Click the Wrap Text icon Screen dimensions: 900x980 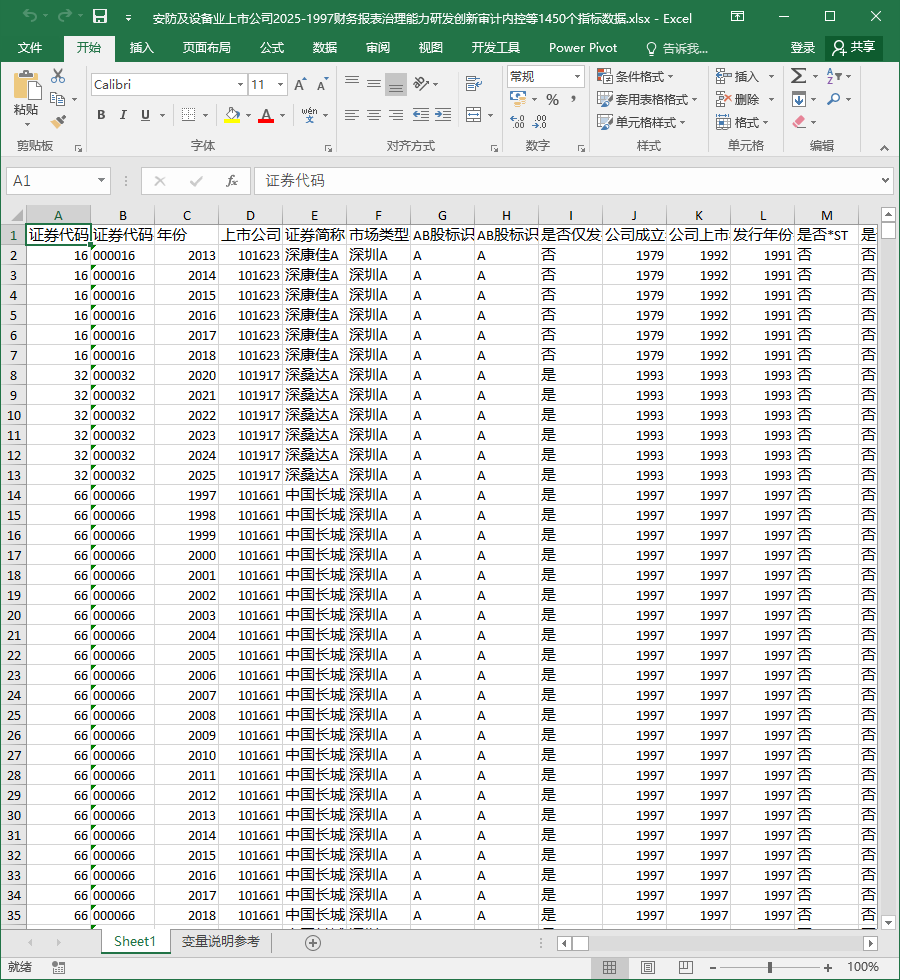point(474,83)
